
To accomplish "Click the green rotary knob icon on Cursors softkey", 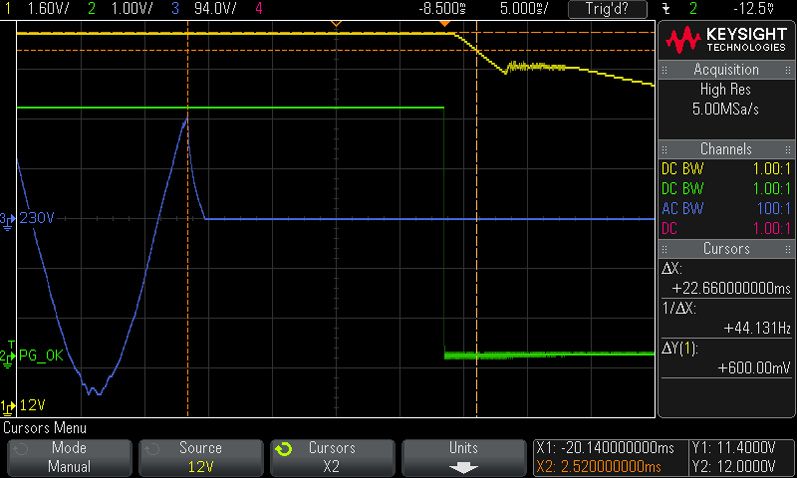I will (x=284, y=449).
